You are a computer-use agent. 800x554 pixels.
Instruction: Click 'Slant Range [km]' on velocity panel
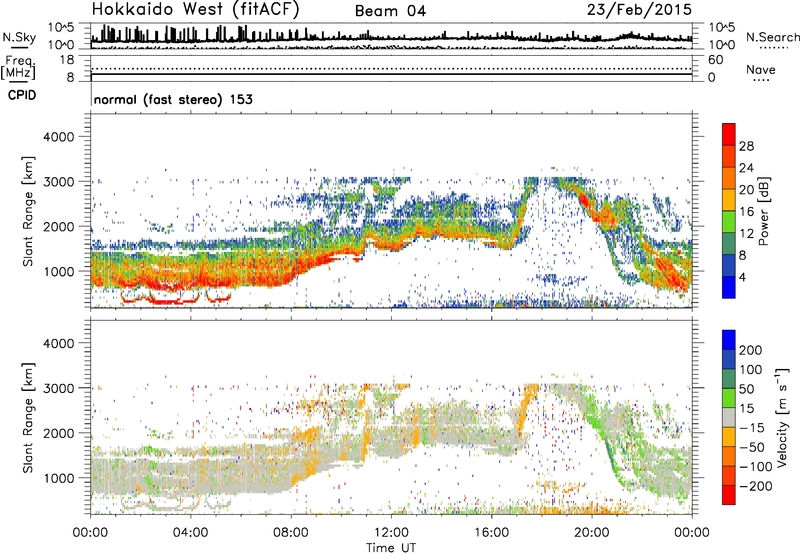(x=28, y=418)
